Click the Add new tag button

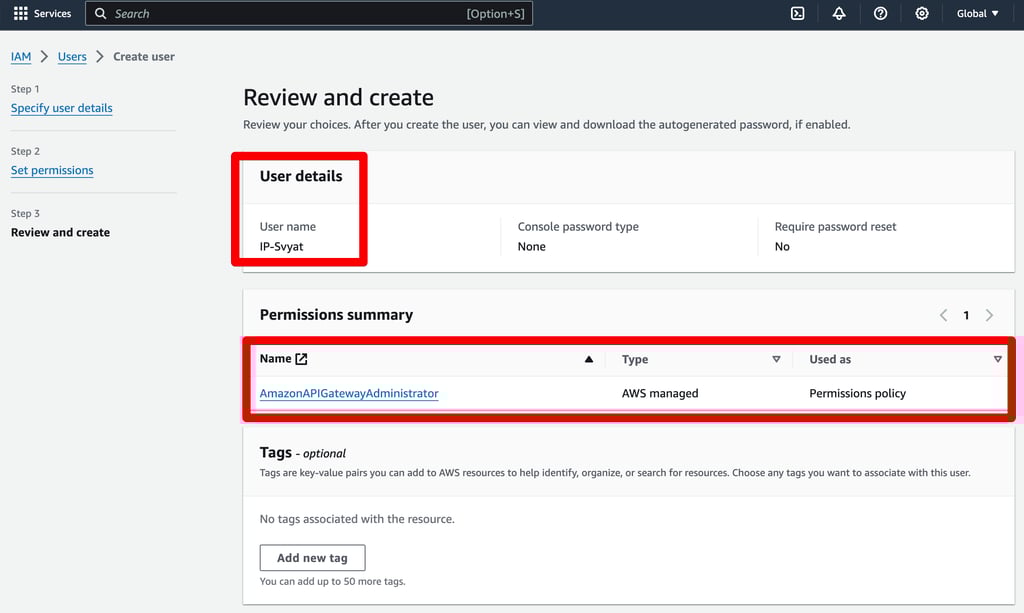(x=312, y=558)
